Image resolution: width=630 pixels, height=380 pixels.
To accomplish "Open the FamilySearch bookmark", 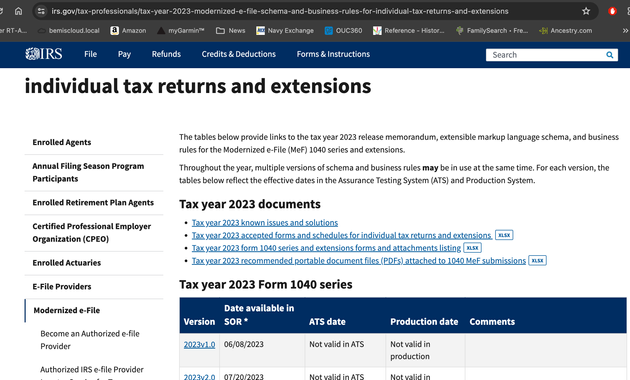I will coord(492,31).
